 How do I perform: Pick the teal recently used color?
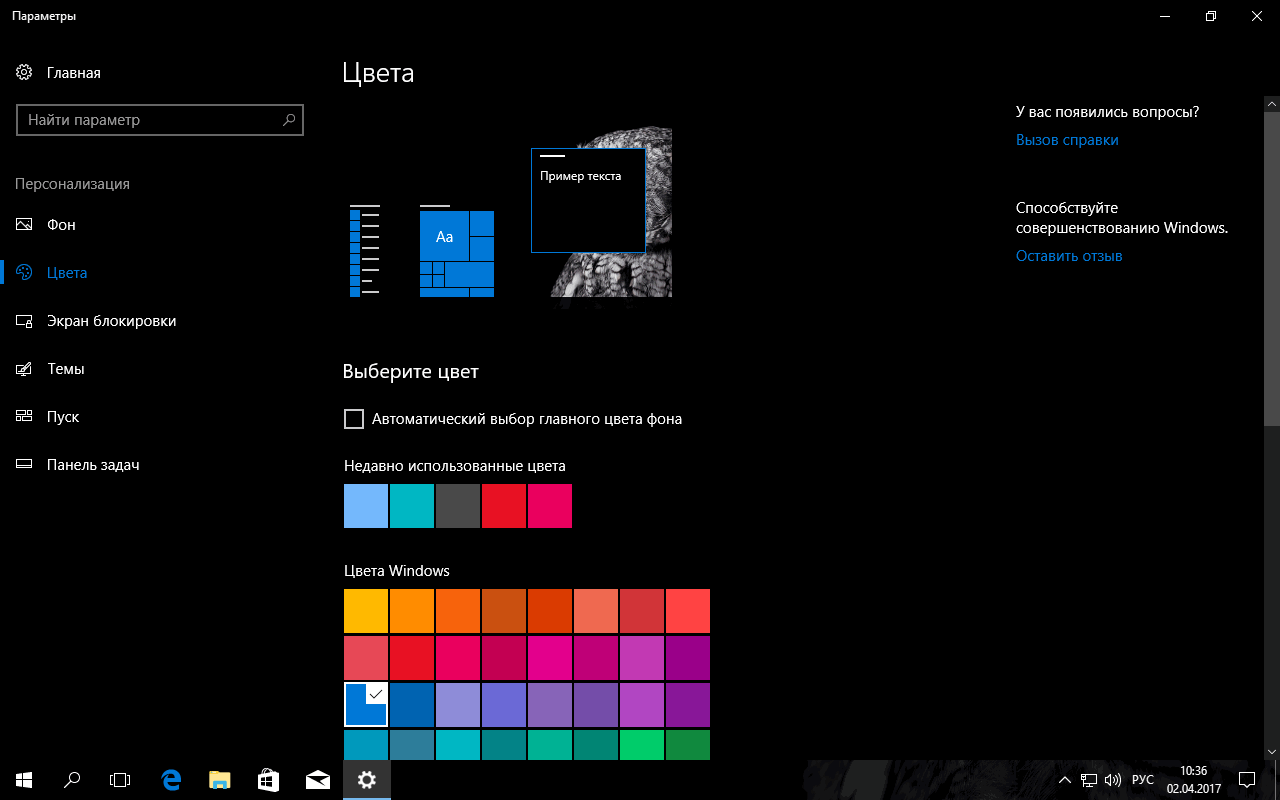[412, 506]
